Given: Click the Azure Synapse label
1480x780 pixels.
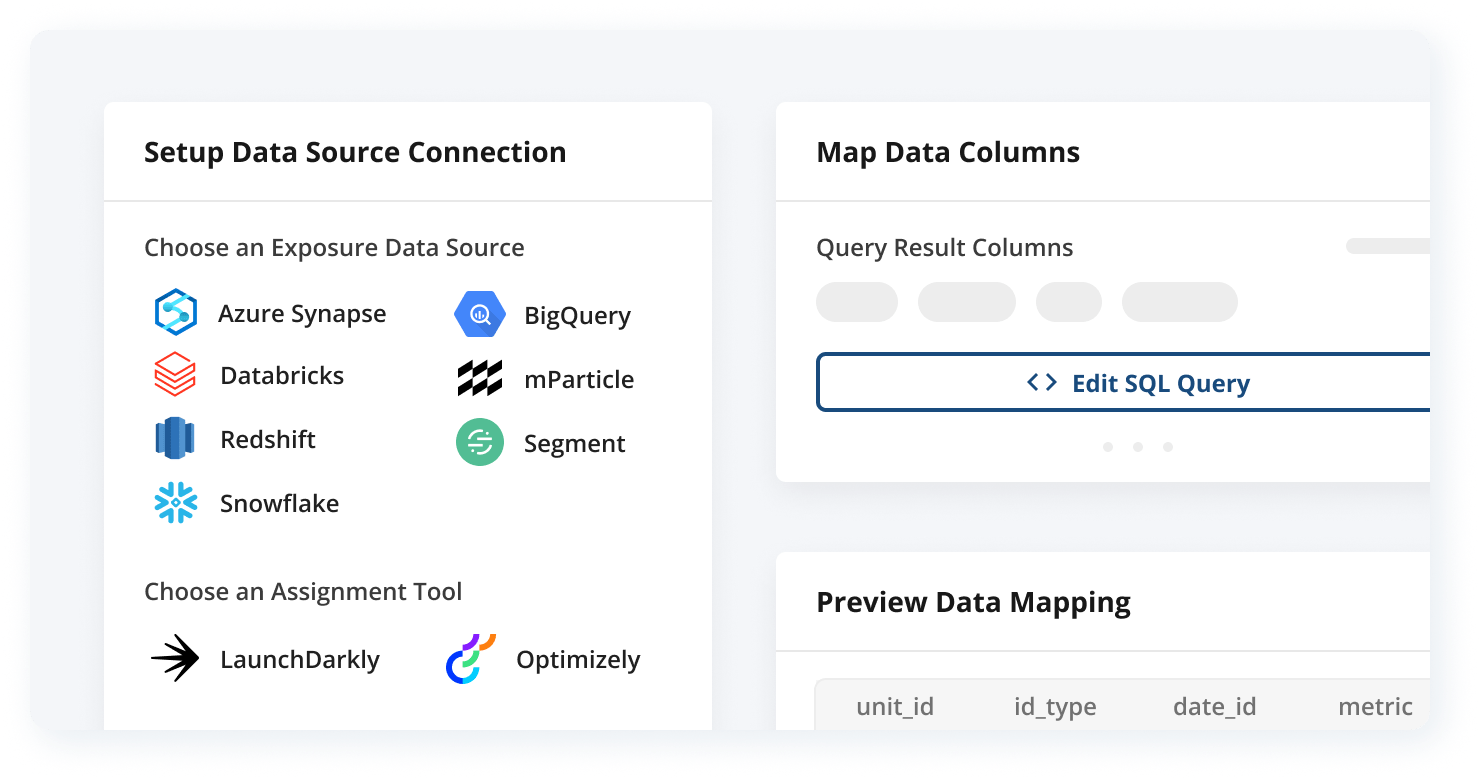Looking at the screenshot, I should click(x=302, y=314).
